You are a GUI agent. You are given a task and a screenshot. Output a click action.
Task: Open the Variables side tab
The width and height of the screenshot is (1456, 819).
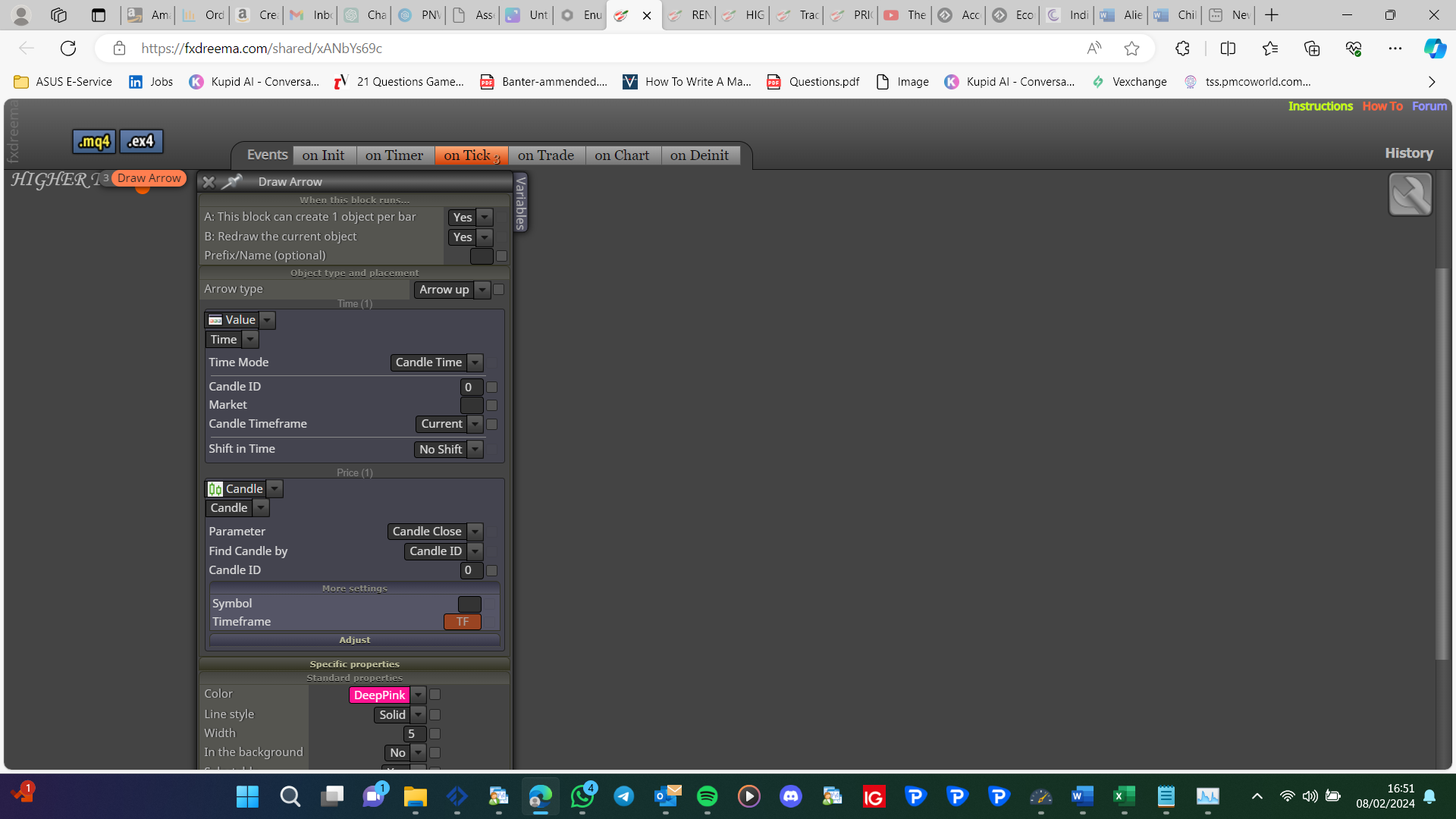click(x=520, y=202)
